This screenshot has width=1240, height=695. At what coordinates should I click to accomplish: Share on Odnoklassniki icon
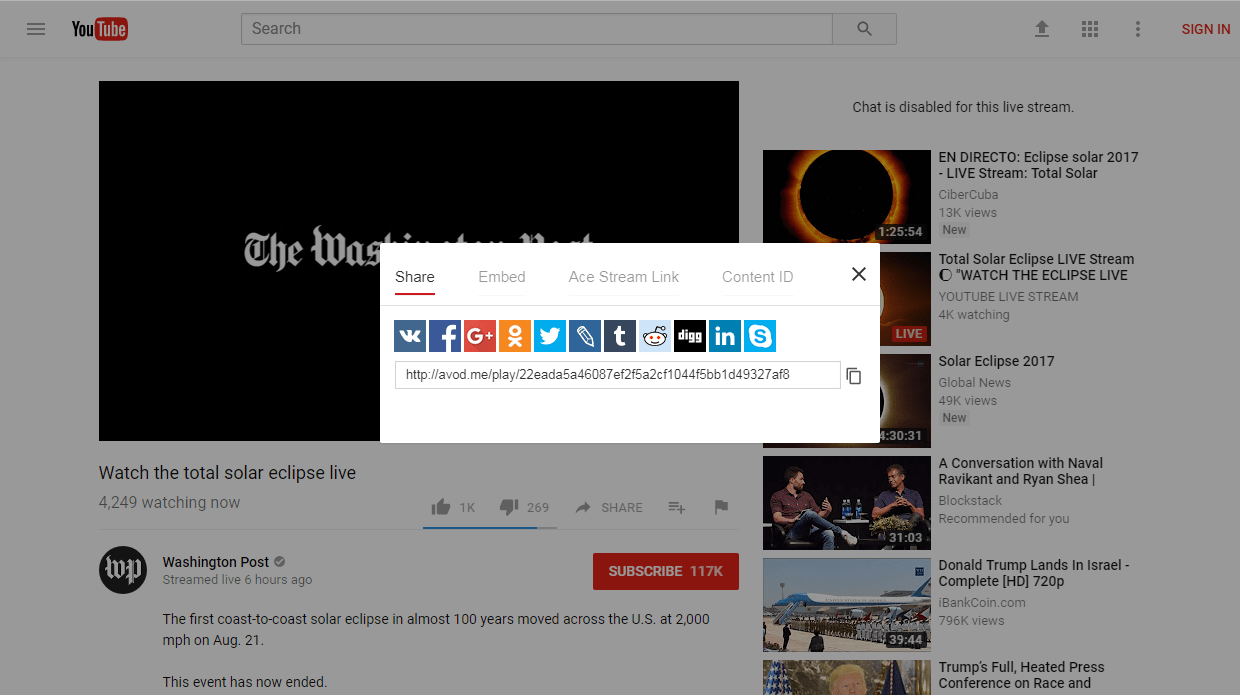[515, 336]
